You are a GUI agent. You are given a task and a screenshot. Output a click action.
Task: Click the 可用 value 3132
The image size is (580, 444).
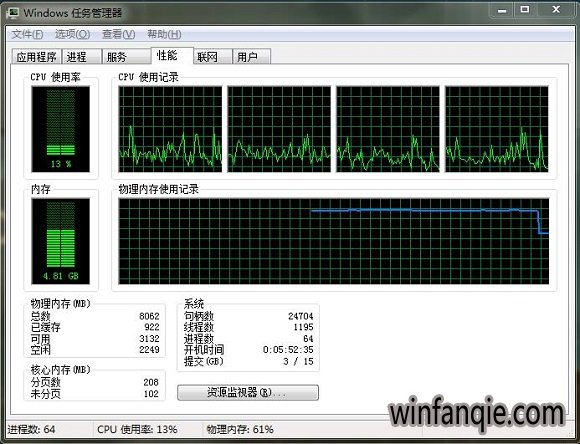tap(149, 339)
